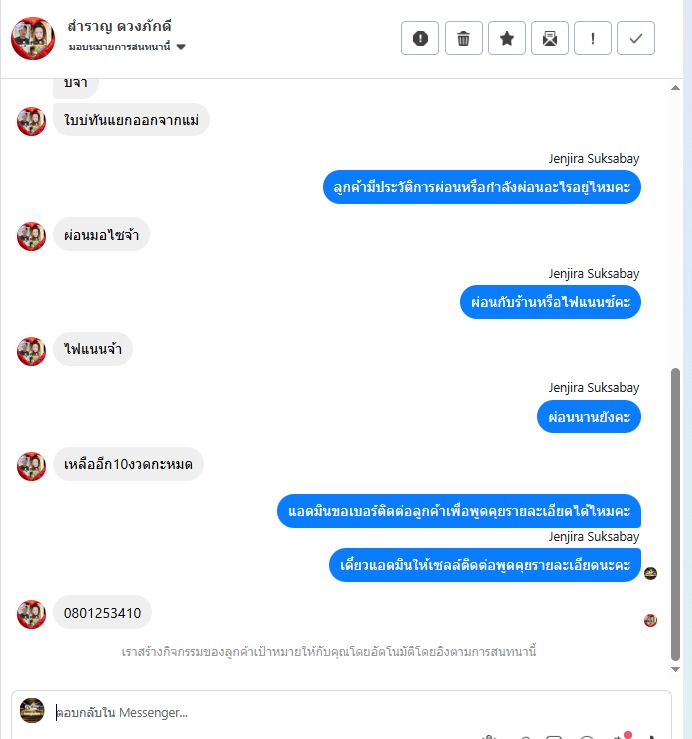Click the seen-by page avatar indicator
692x739 pixels.
click(651, 573)
